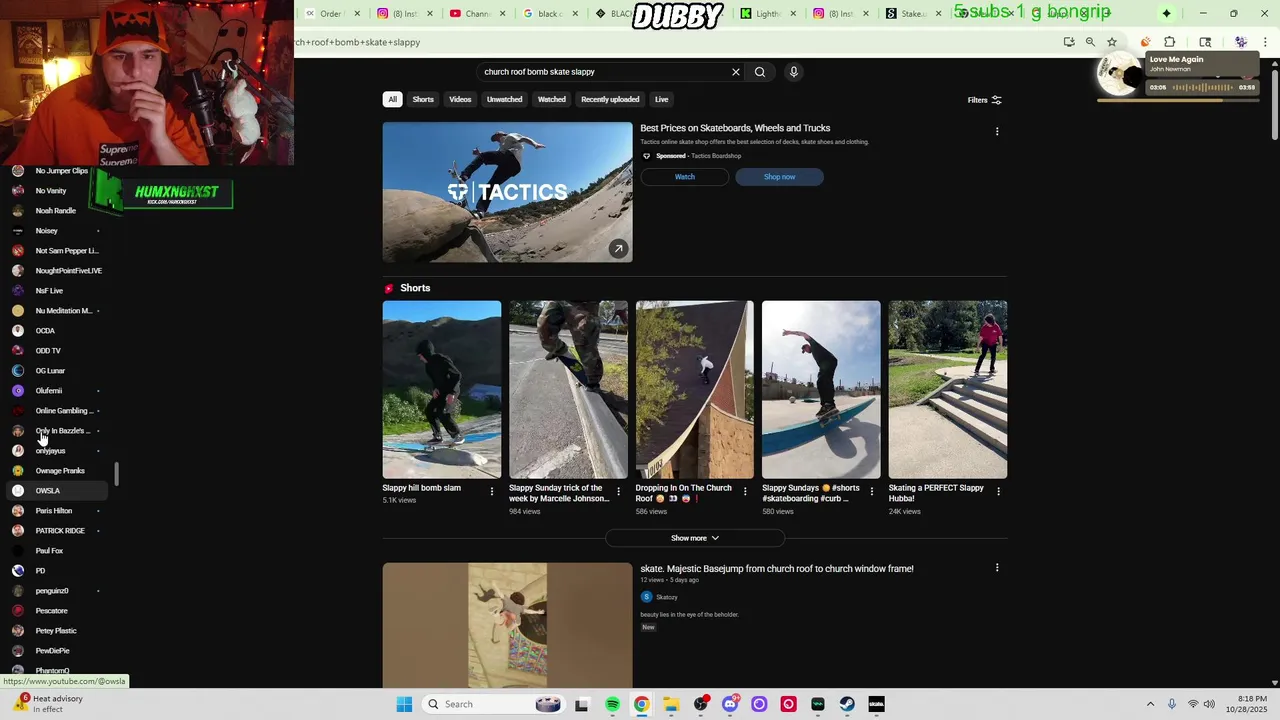Zoom page via magnifier icon in address bar
The height and width of the screenshot is (720, 1280).
pos(1090,42)
